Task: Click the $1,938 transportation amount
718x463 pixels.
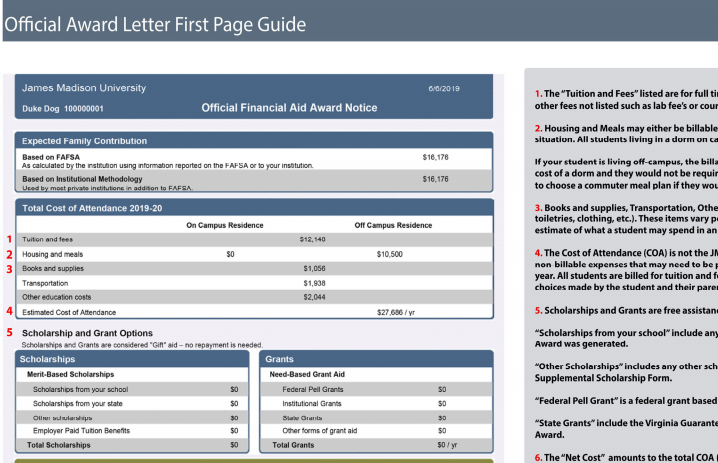Action: click(x=314, y=283)
